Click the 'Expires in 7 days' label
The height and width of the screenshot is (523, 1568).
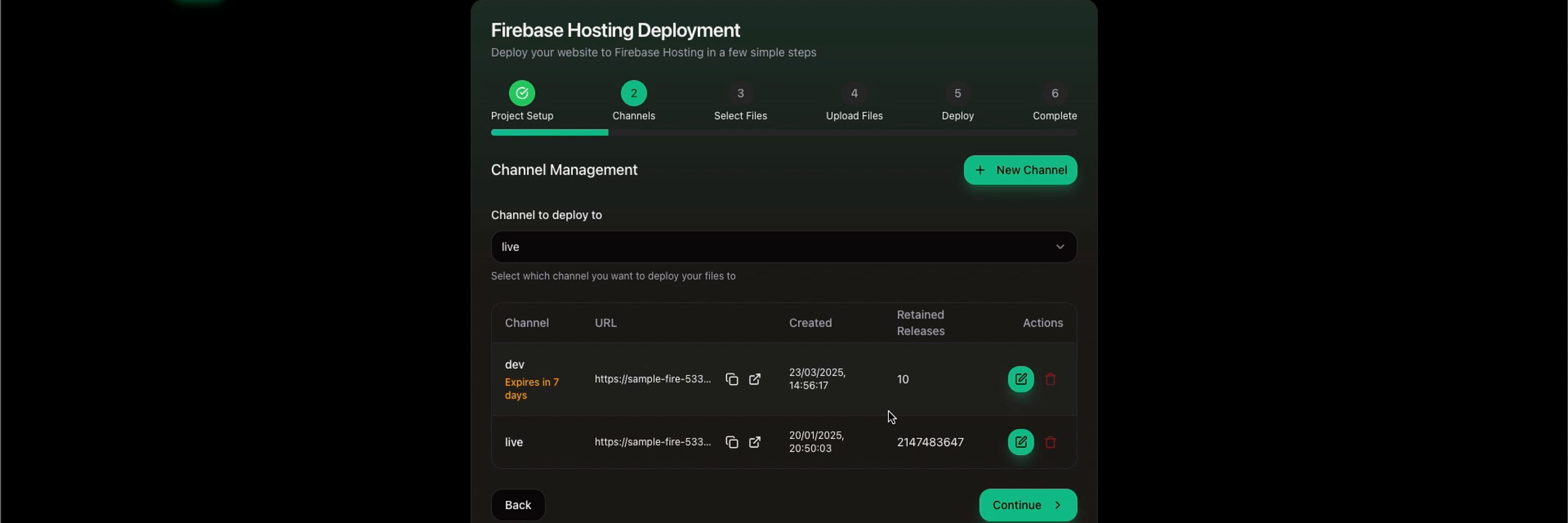(x=532, y=389)
